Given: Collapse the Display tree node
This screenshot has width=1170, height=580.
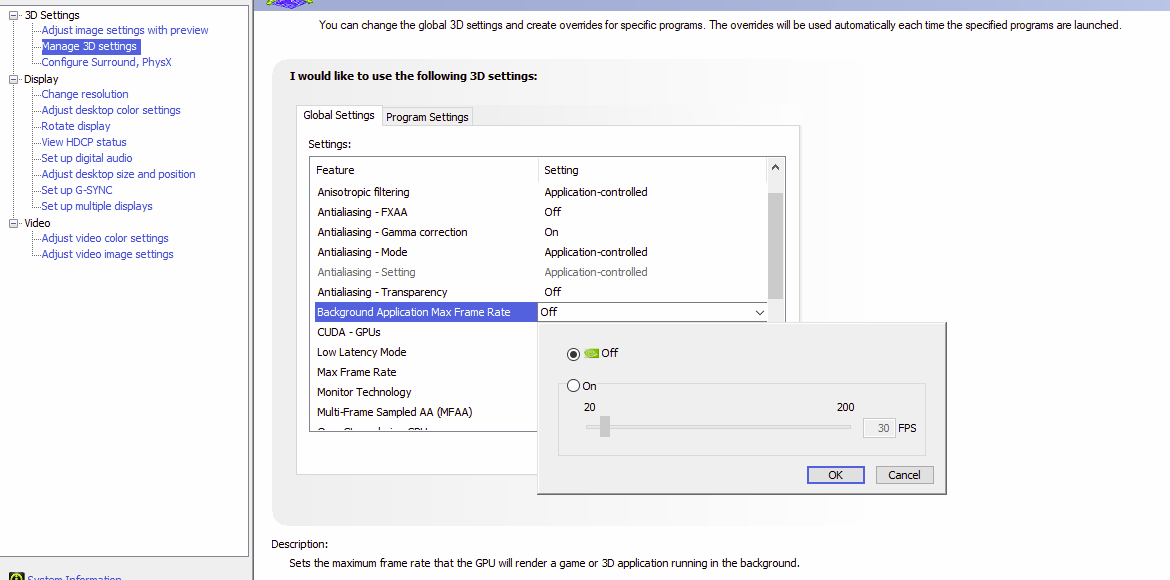Looking at the screenshot, I should click(x=13, y=79).
